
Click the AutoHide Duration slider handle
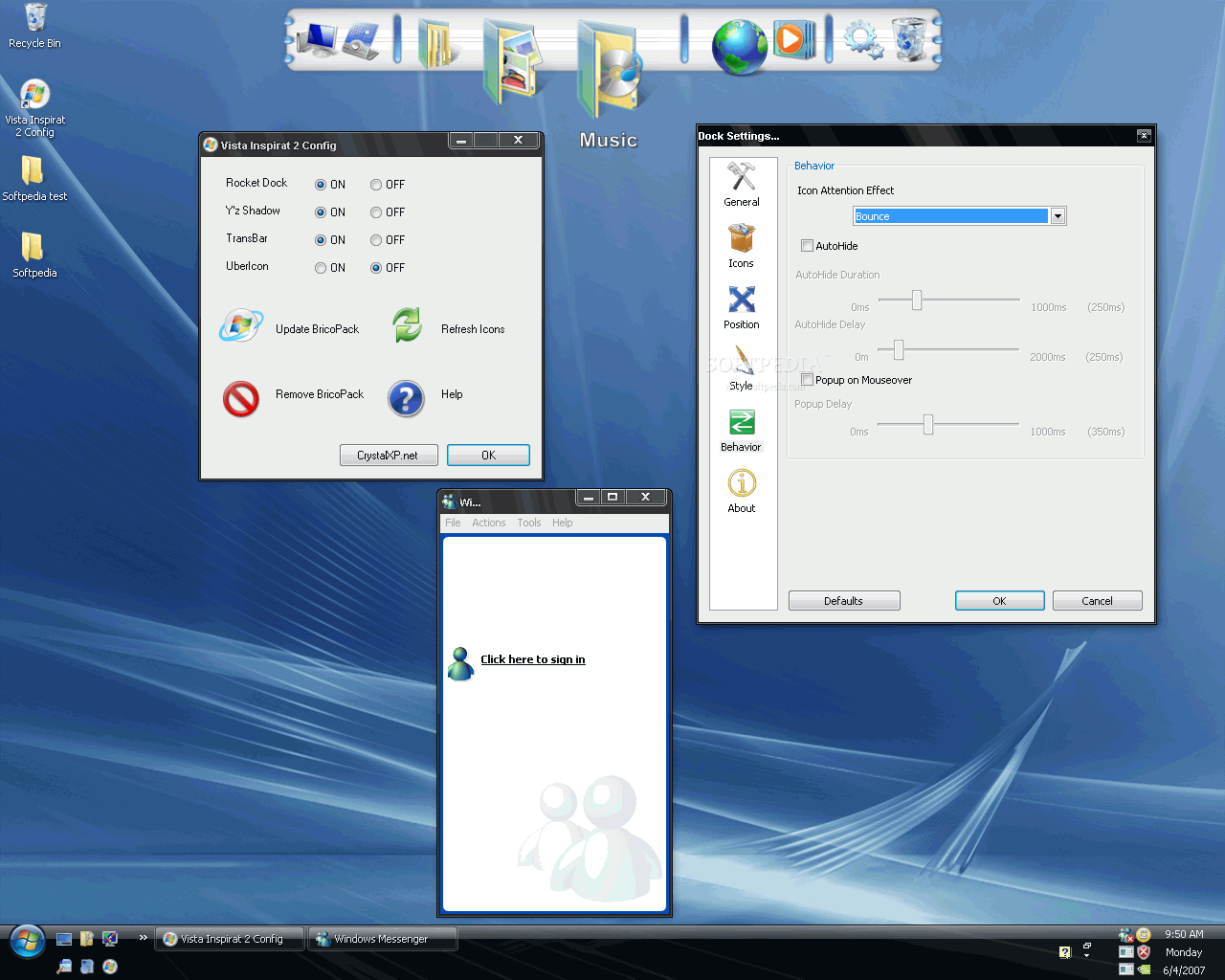point(917,301)
